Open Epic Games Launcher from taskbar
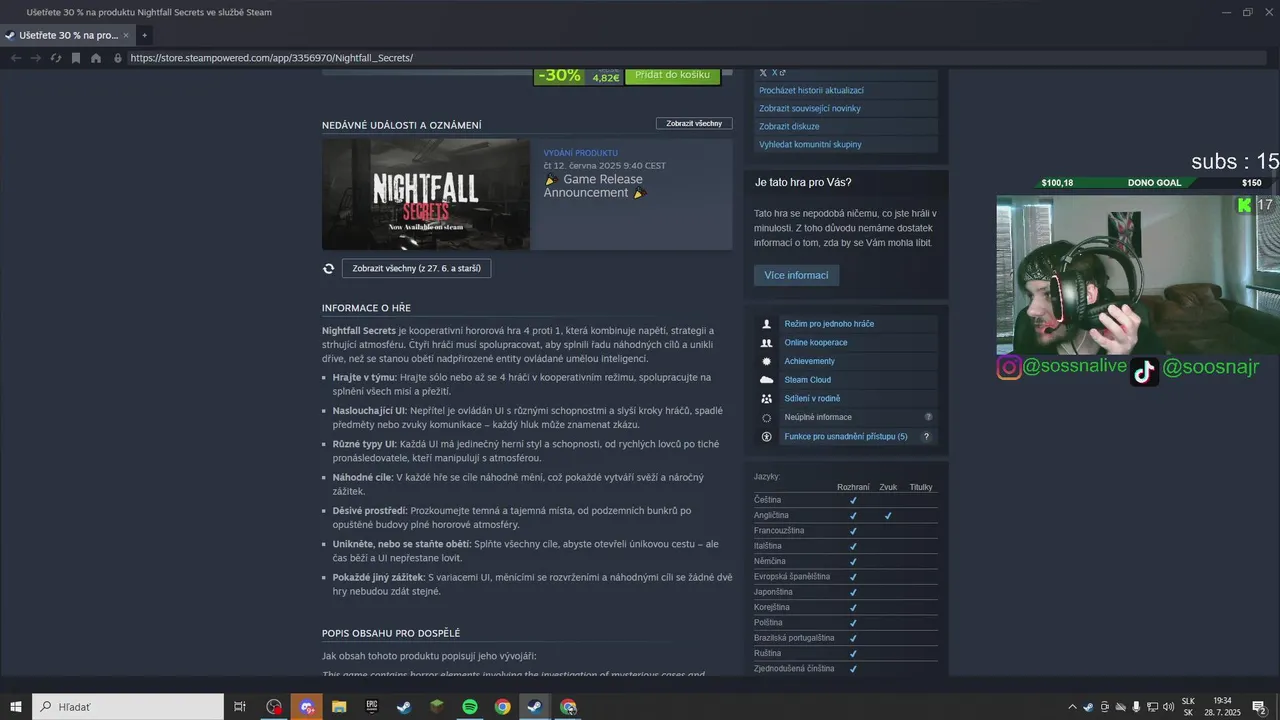Screen dimensions: 1280x720 point(371,707)
